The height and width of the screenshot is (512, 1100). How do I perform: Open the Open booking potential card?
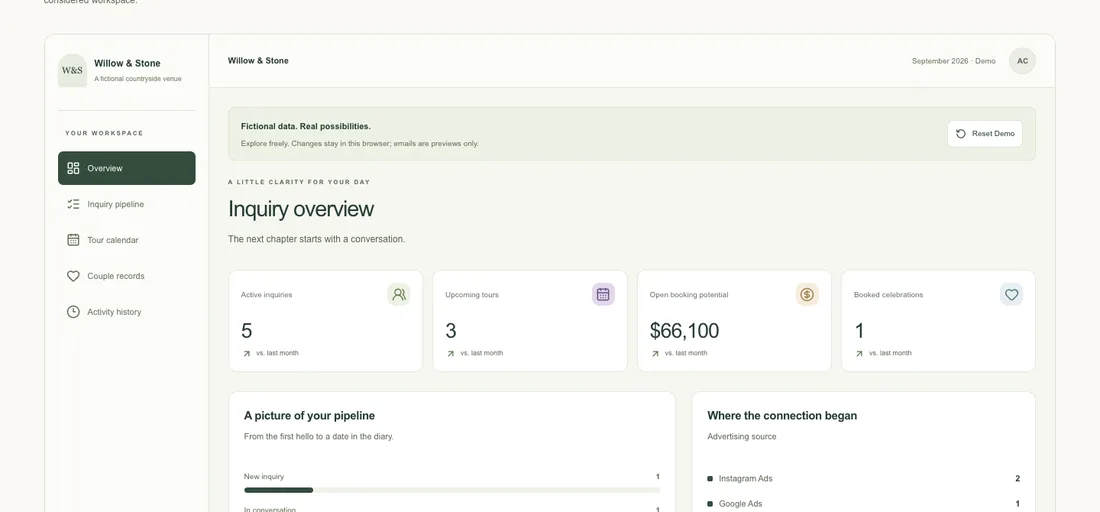click(x=735, y=321)
